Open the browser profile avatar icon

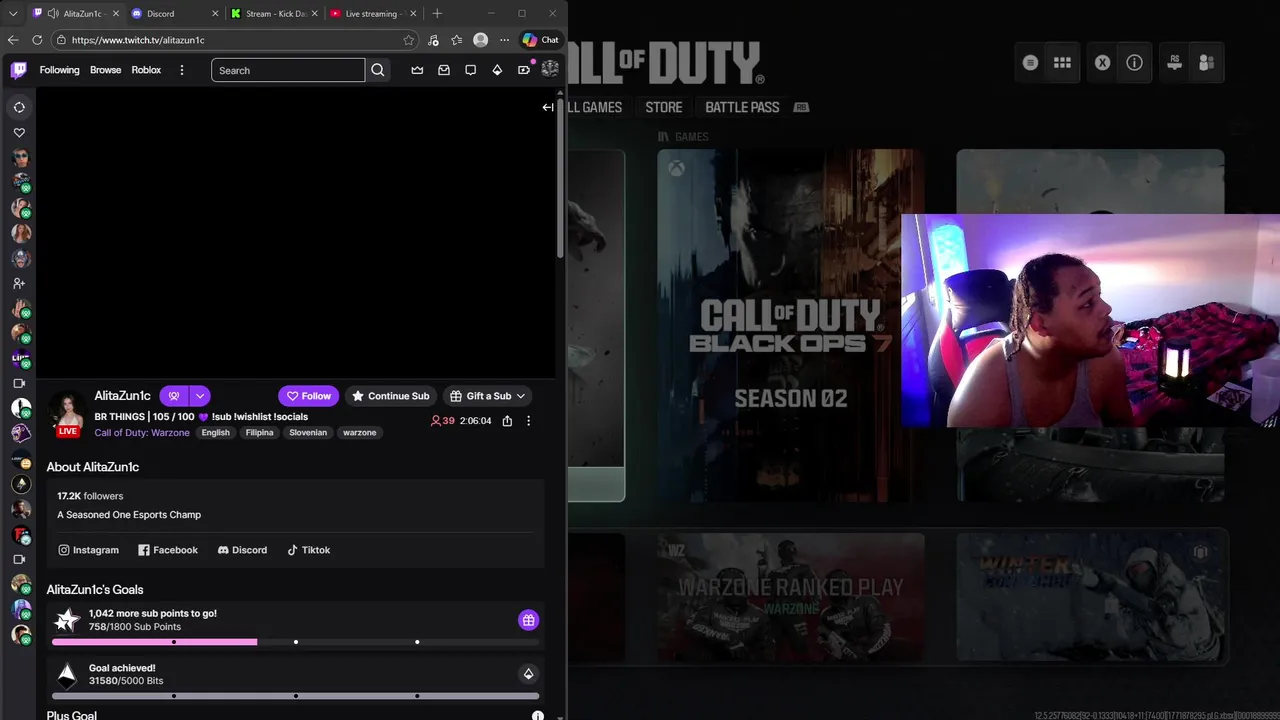[481, 40]
